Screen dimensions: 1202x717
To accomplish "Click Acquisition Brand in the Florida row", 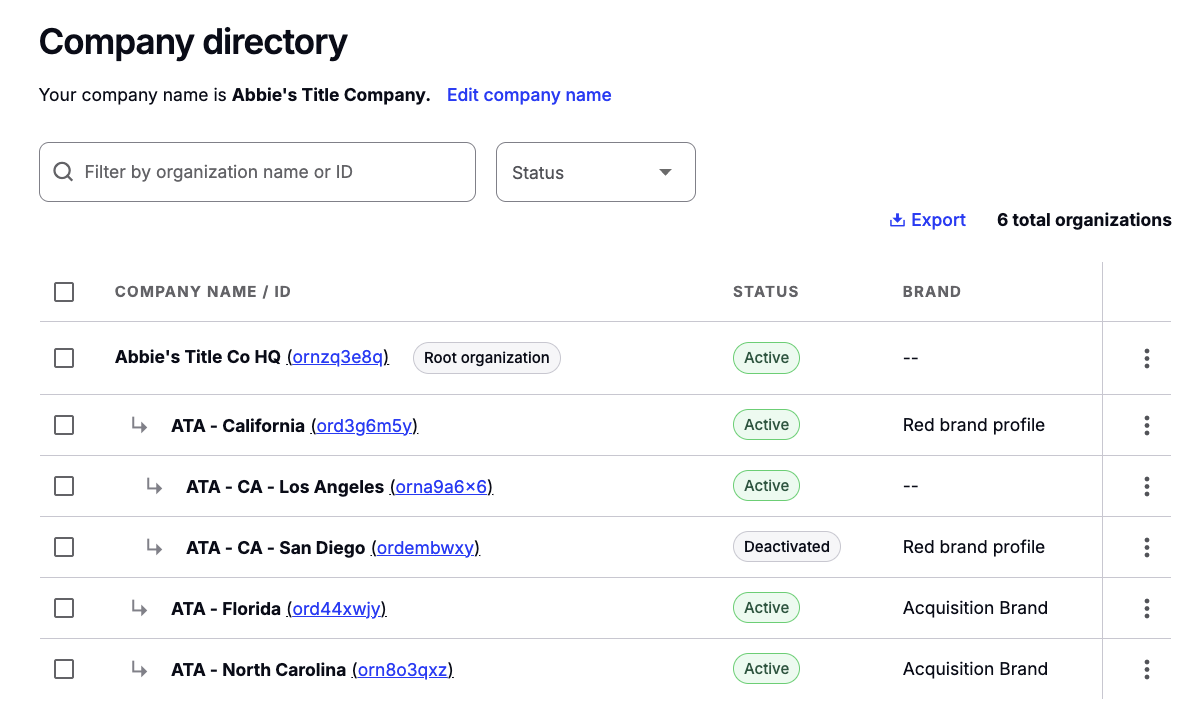I will [x=975, y=608].
